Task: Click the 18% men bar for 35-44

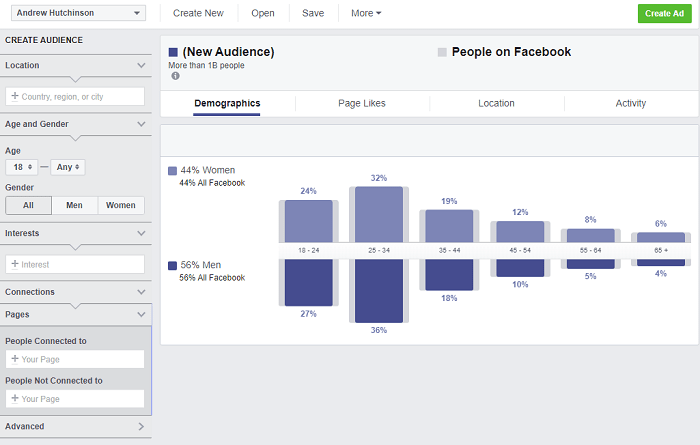Action: (x=449, y=275)
